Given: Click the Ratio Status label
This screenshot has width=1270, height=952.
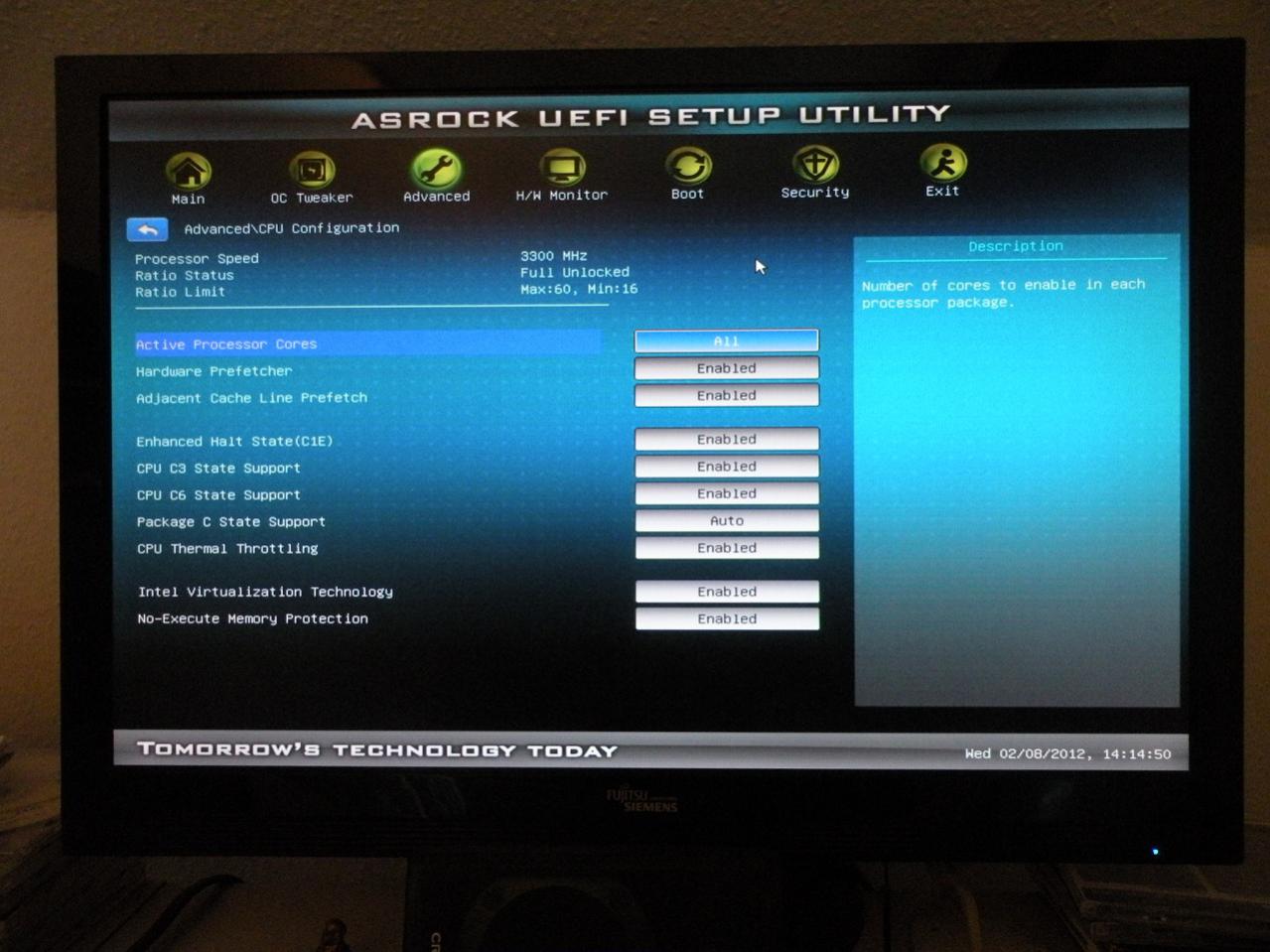Looking at the screenshot, I should pos(185,276).
